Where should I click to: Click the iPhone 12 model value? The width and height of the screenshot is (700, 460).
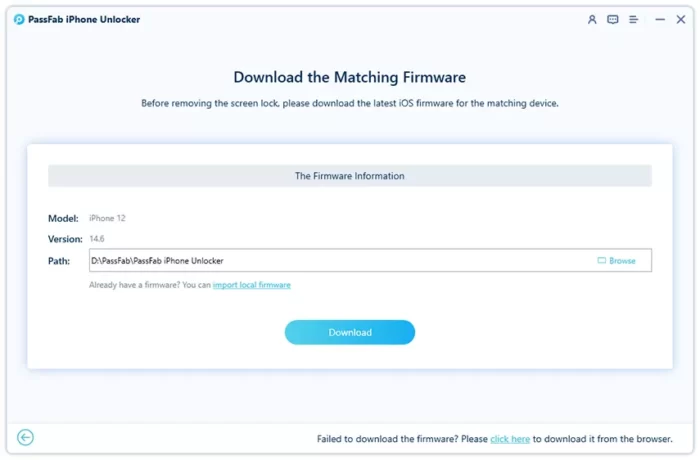click(107, 218)
